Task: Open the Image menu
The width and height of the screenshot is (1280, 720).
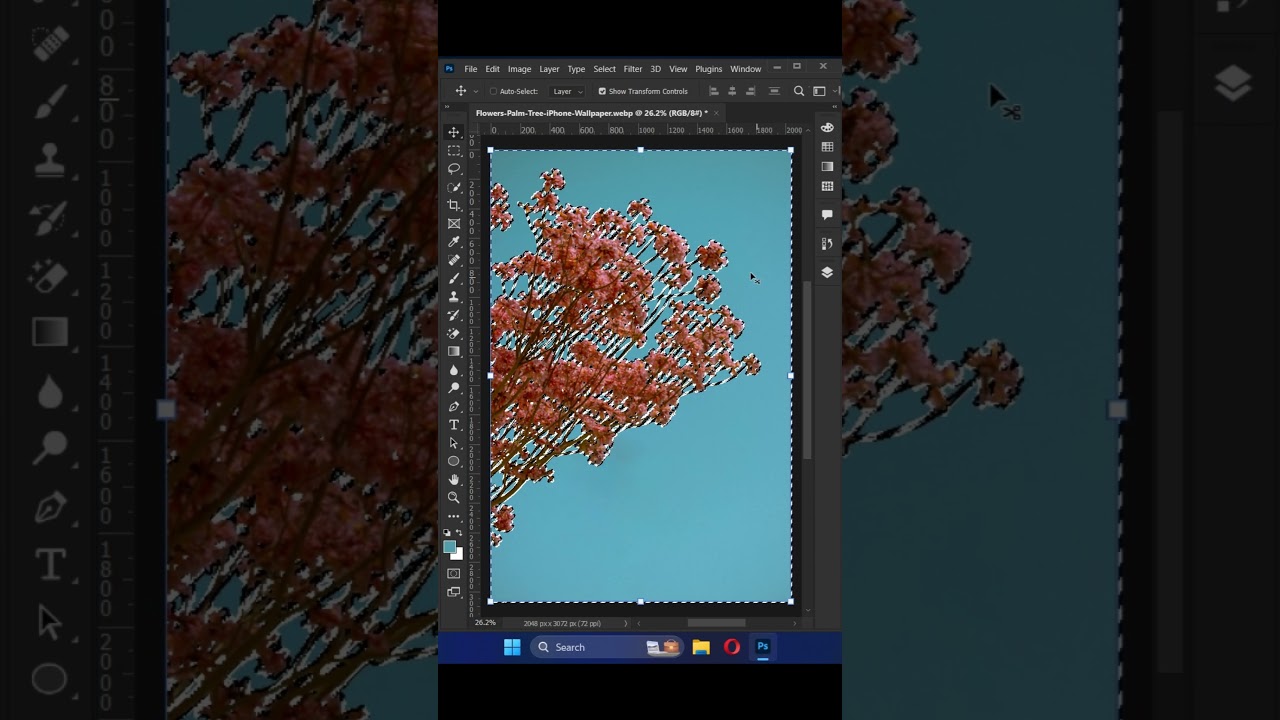Action: [519, 69]
